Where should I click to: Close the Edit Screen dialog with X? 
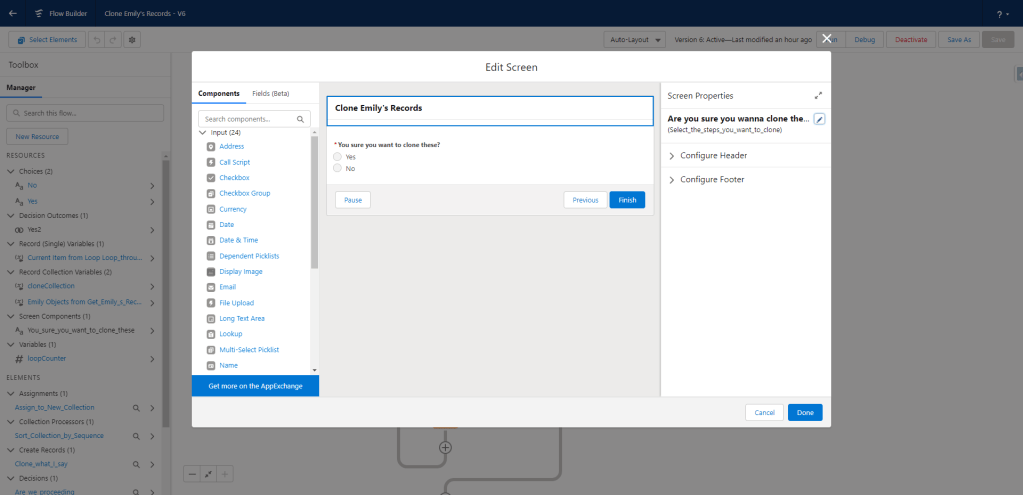click(x=826, y=39)
